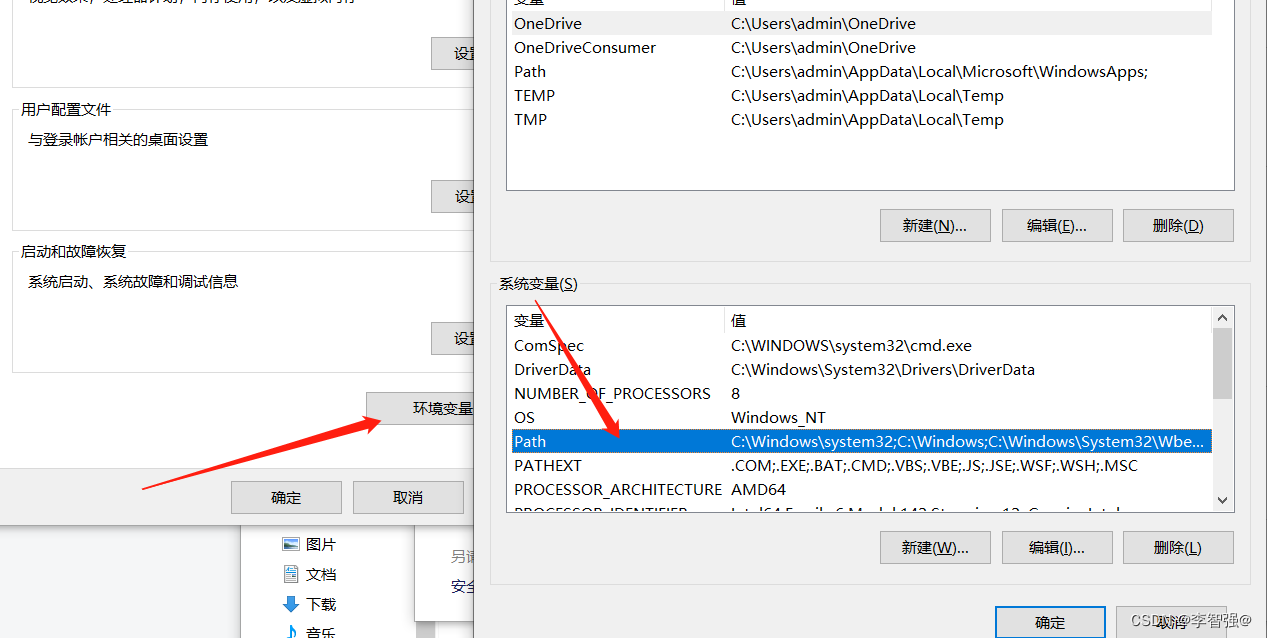This screenshot has height=638, width=1267.
Task: Click scroll up arrow of system variables list
Action: coord(1222,317)
